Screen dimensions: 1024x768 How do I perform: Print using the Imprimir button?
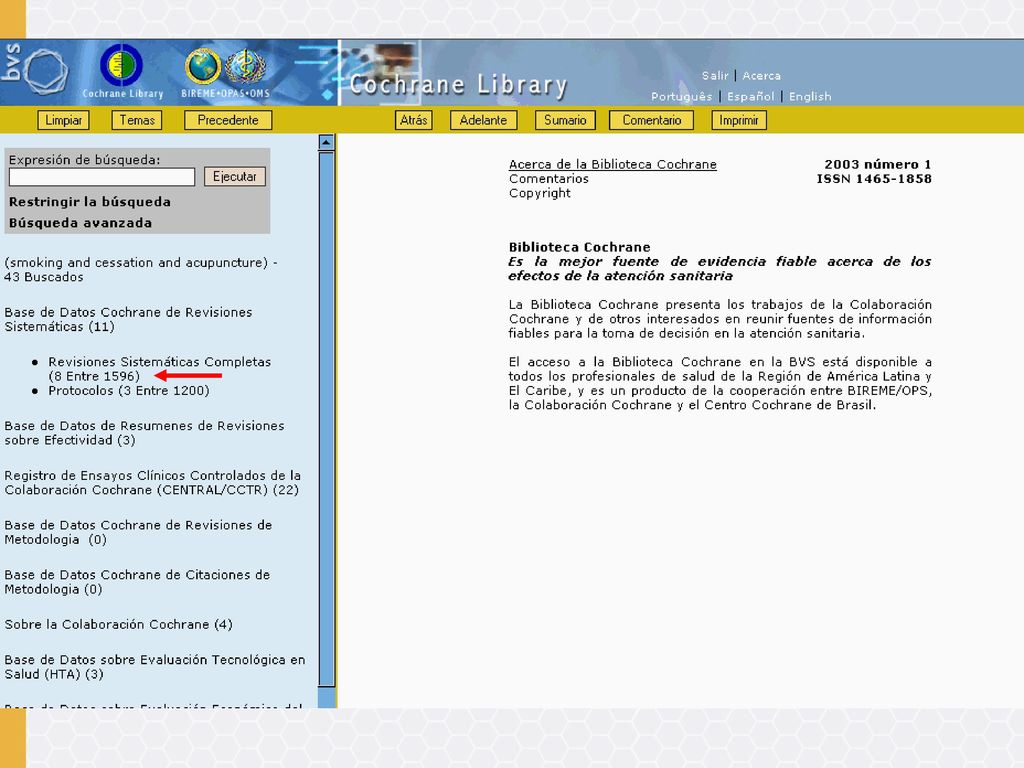click(739, 120)
